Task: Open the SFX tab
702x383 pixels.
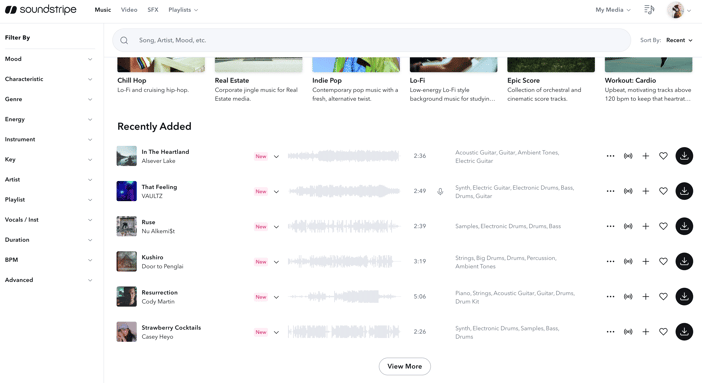Action: click(153, 10)
